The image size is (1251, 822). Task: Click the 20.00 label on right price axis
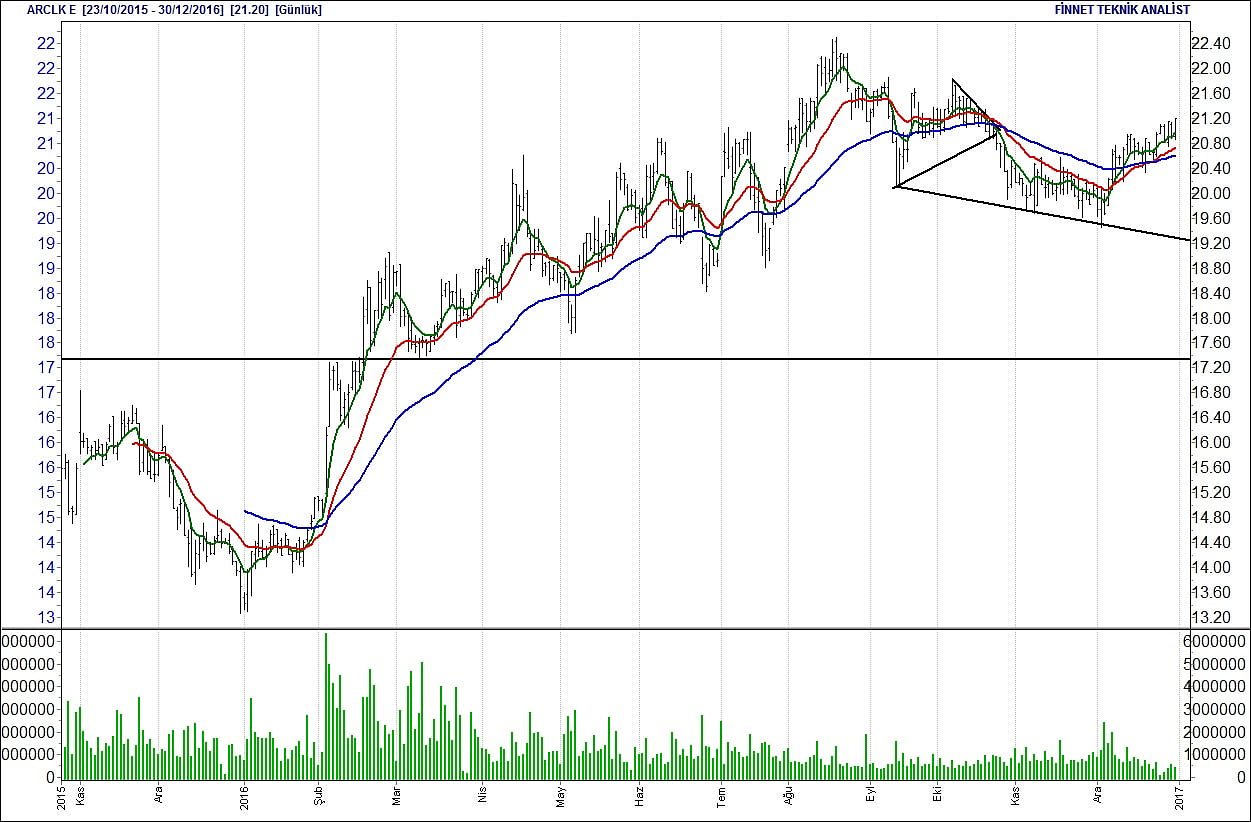[1211, 194]
